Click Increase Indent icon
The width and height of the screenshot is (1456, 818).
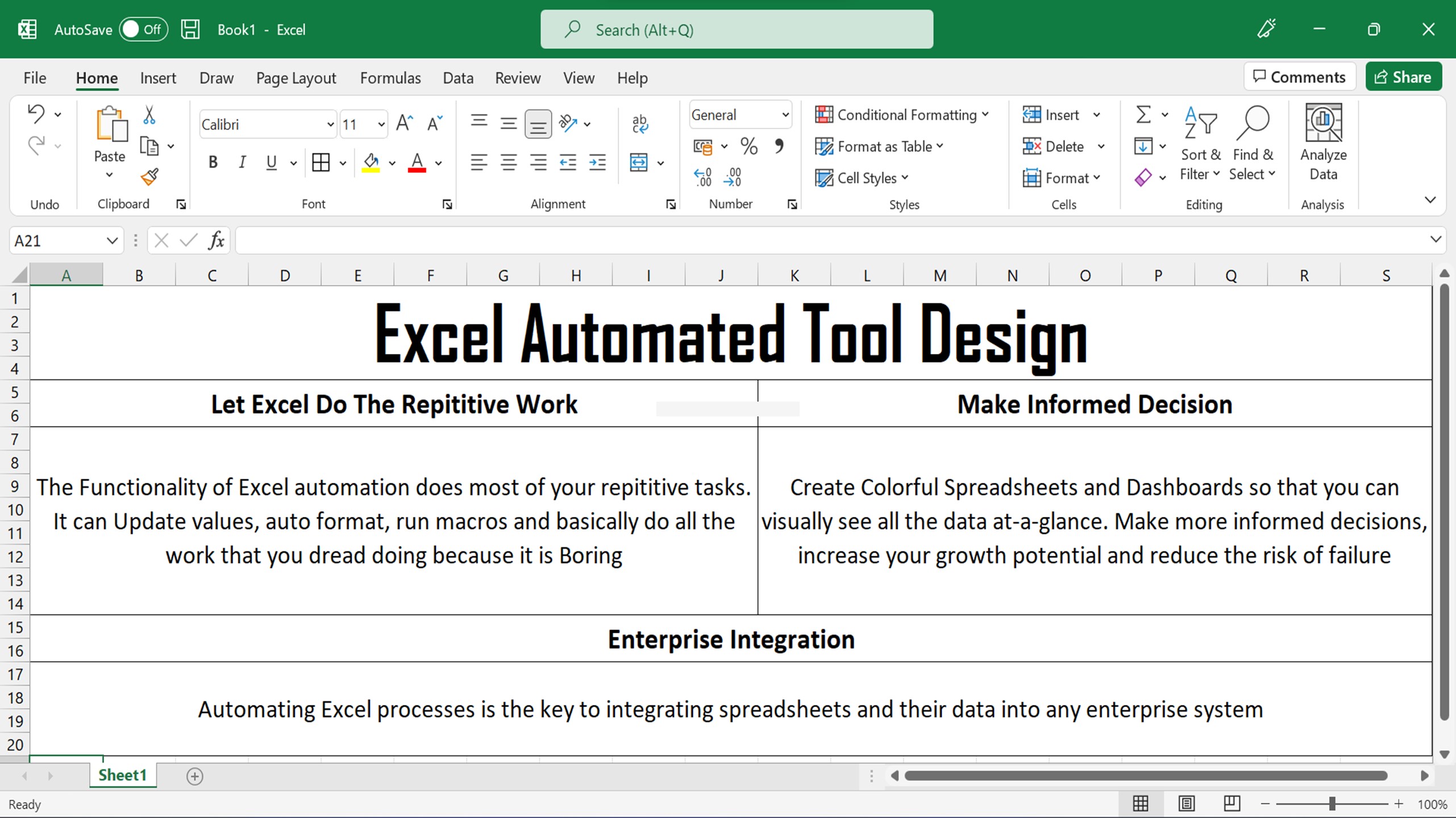point(597,163)
